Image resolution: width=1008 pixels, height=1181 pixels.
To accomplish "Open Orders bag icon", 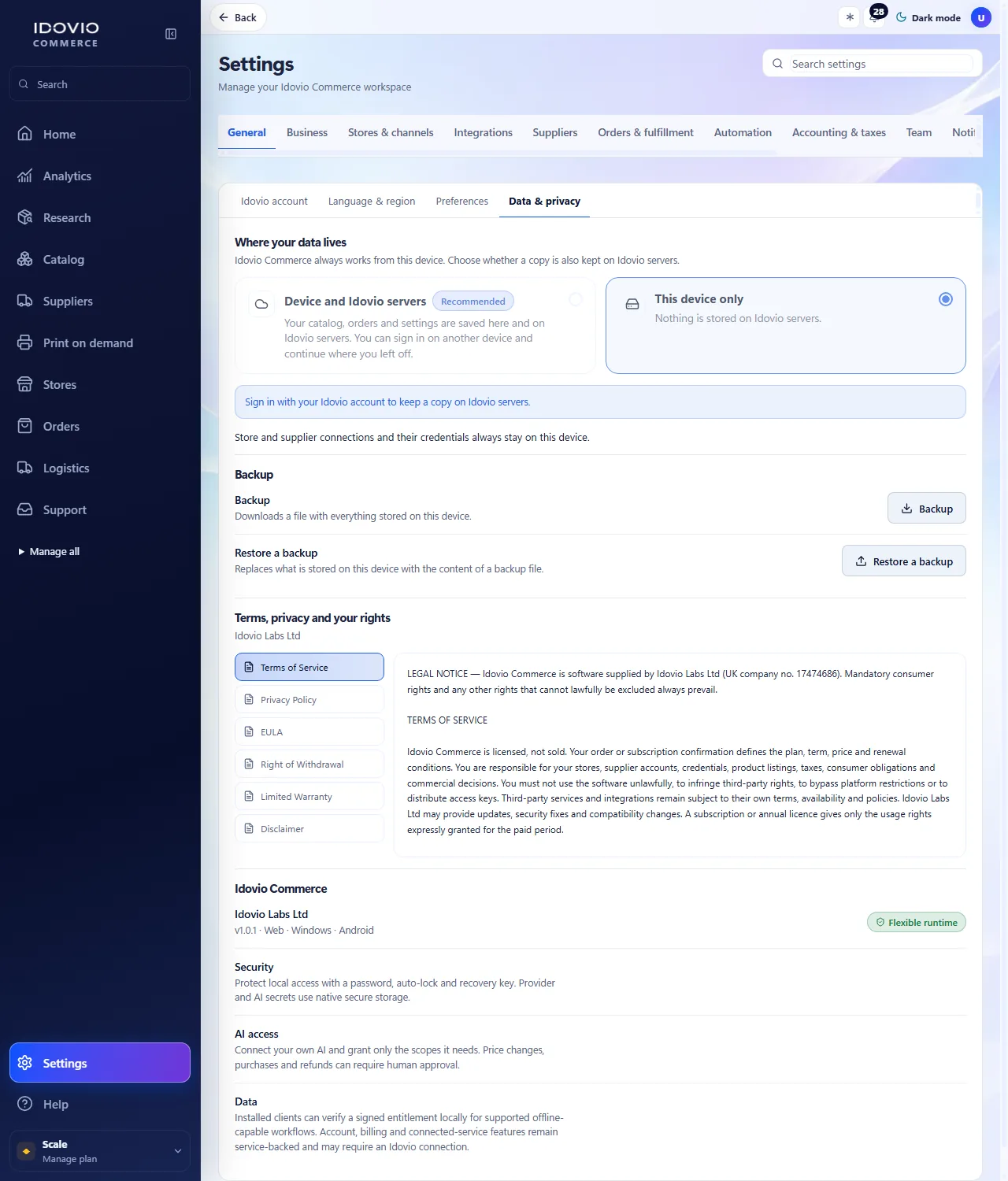I will (25, 426).
